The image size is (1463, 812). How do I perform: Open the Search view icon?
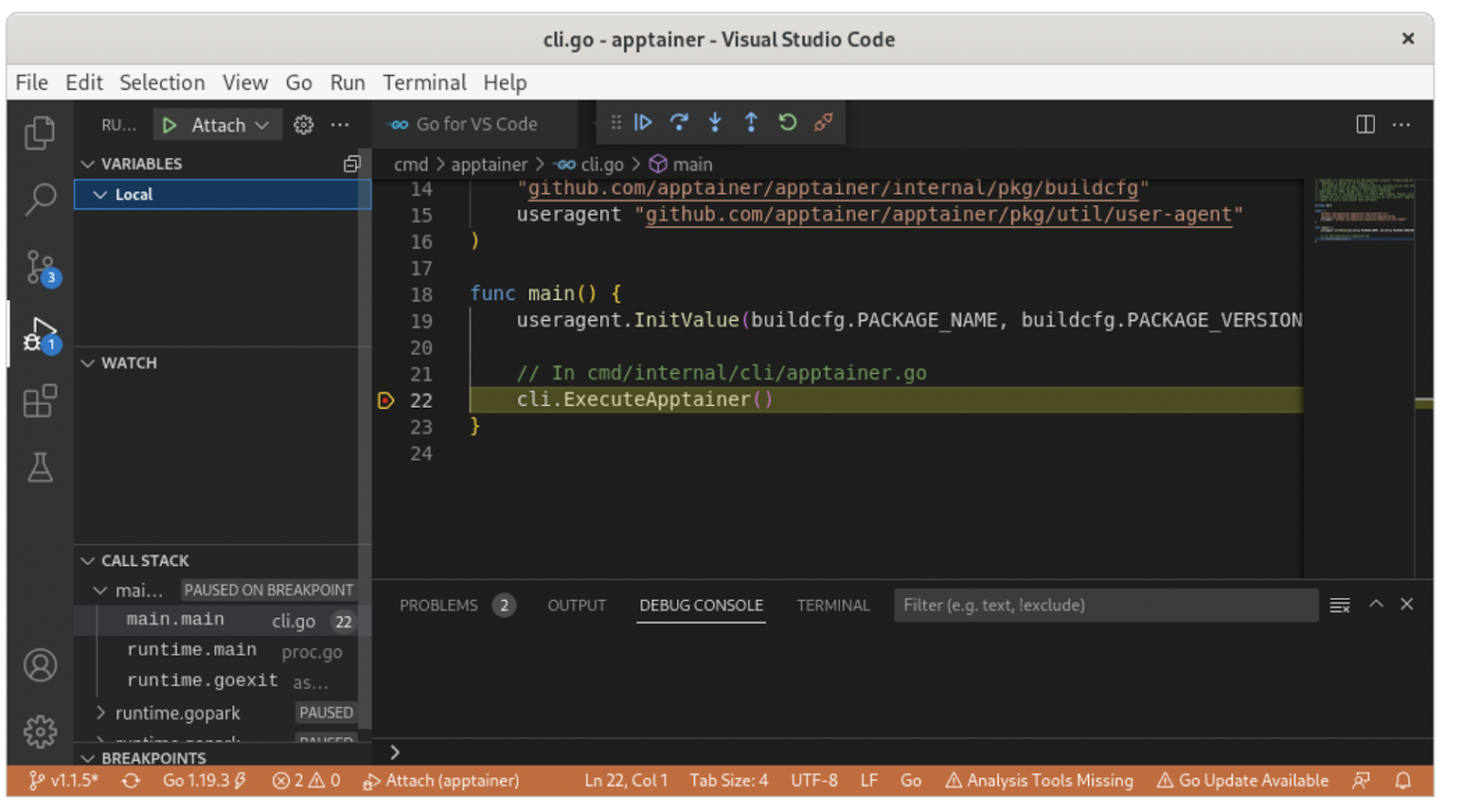39,199
